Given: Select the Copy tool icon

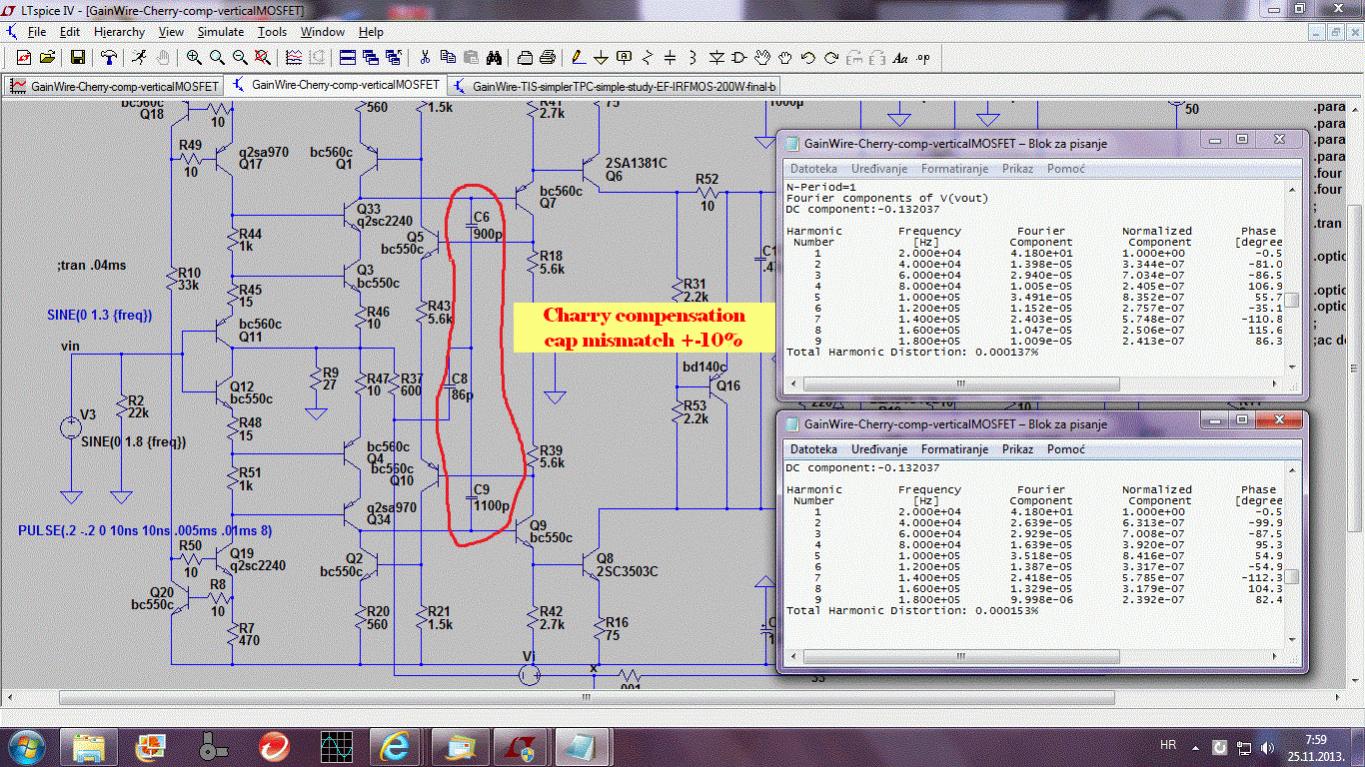Looking at the screenshot, I should coord(448,58).
